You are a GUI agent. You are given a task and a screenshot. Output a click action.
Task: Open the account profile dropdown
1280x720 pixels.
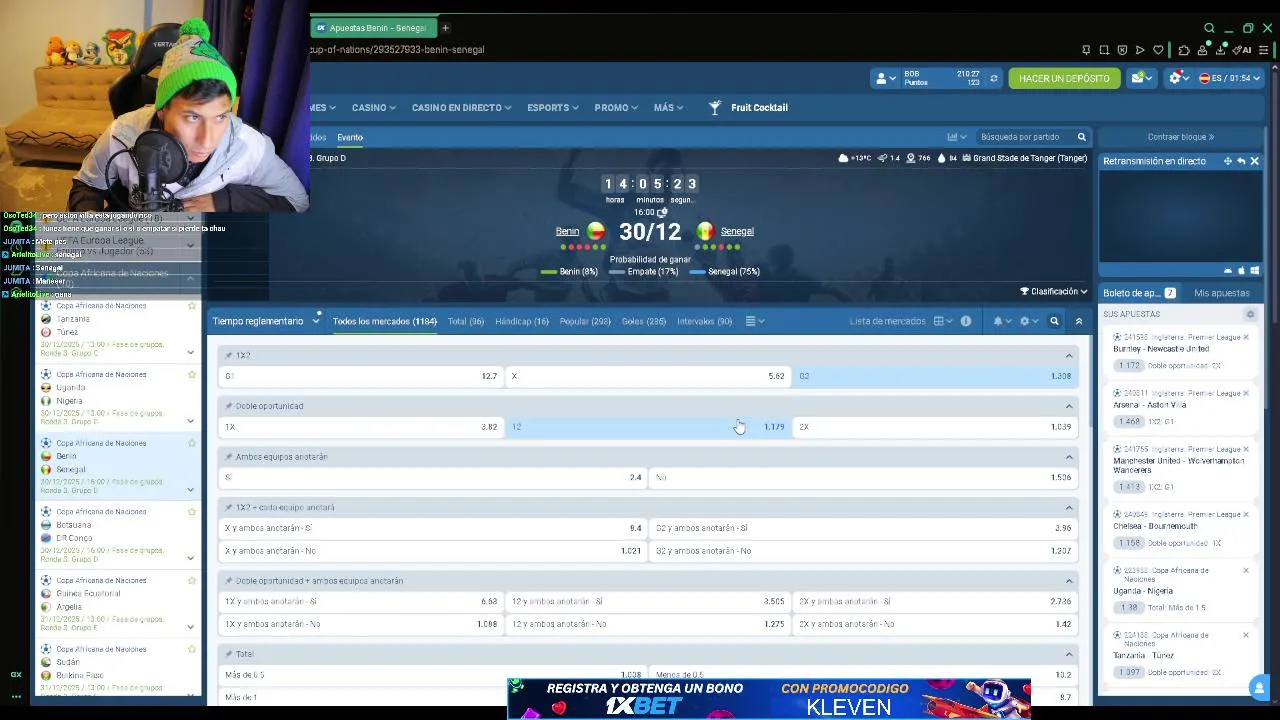[x=885, y=78]
